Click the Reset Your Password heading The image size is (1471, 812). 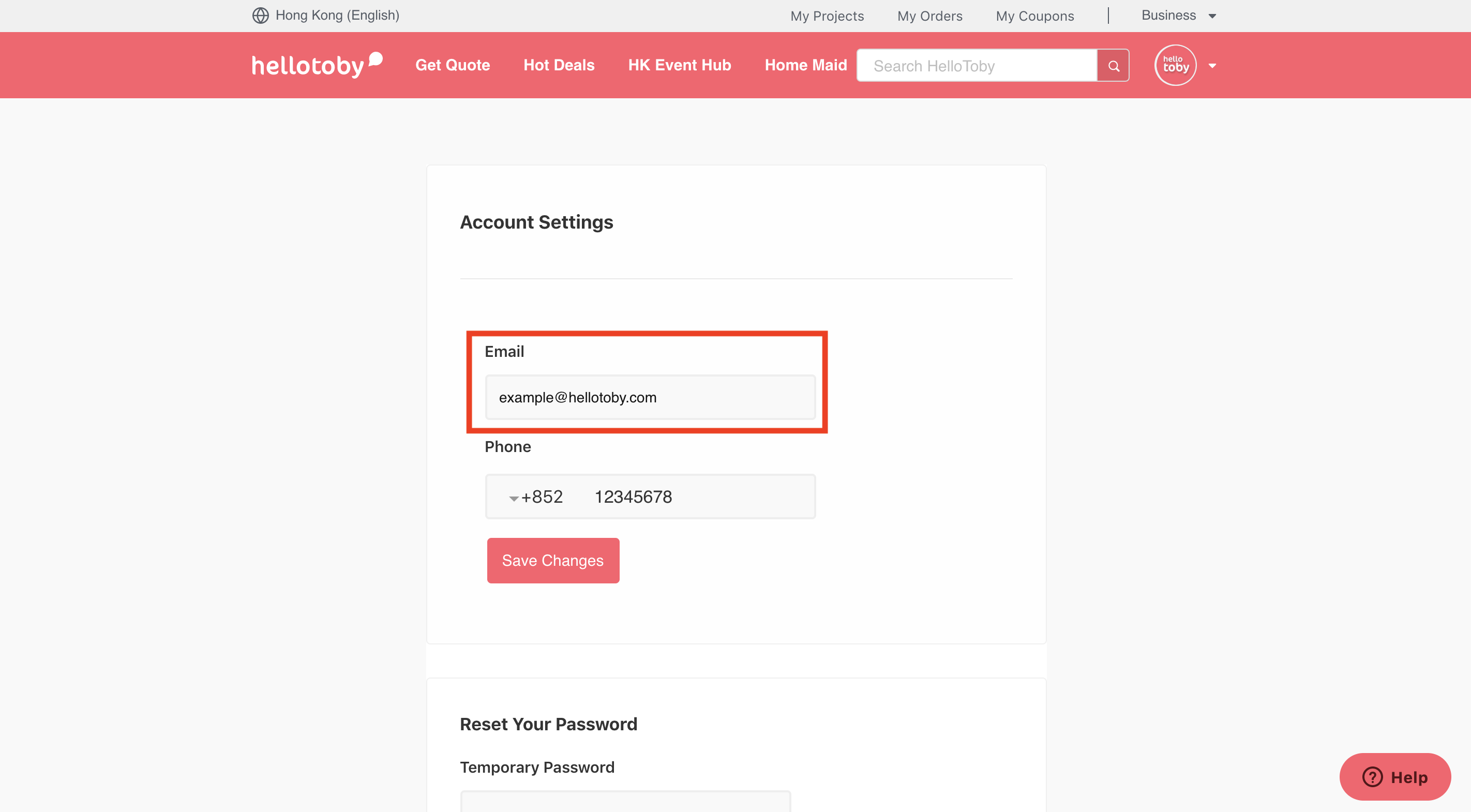point(548,724)
